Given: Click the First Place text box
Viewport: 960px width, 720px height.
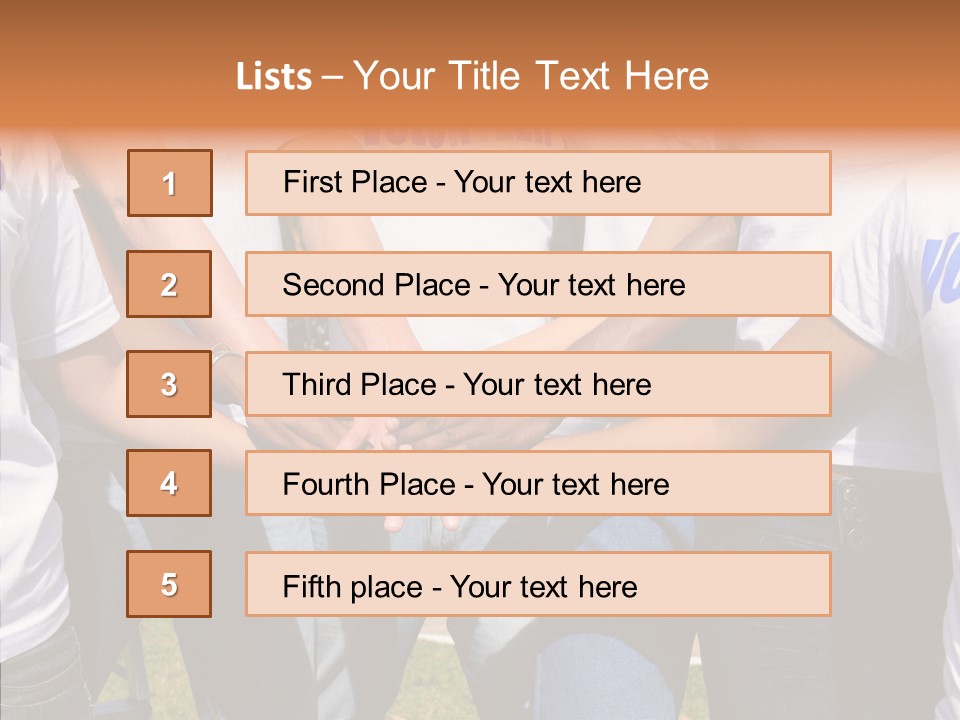Looking at the screenshot, I should (538, 183).
